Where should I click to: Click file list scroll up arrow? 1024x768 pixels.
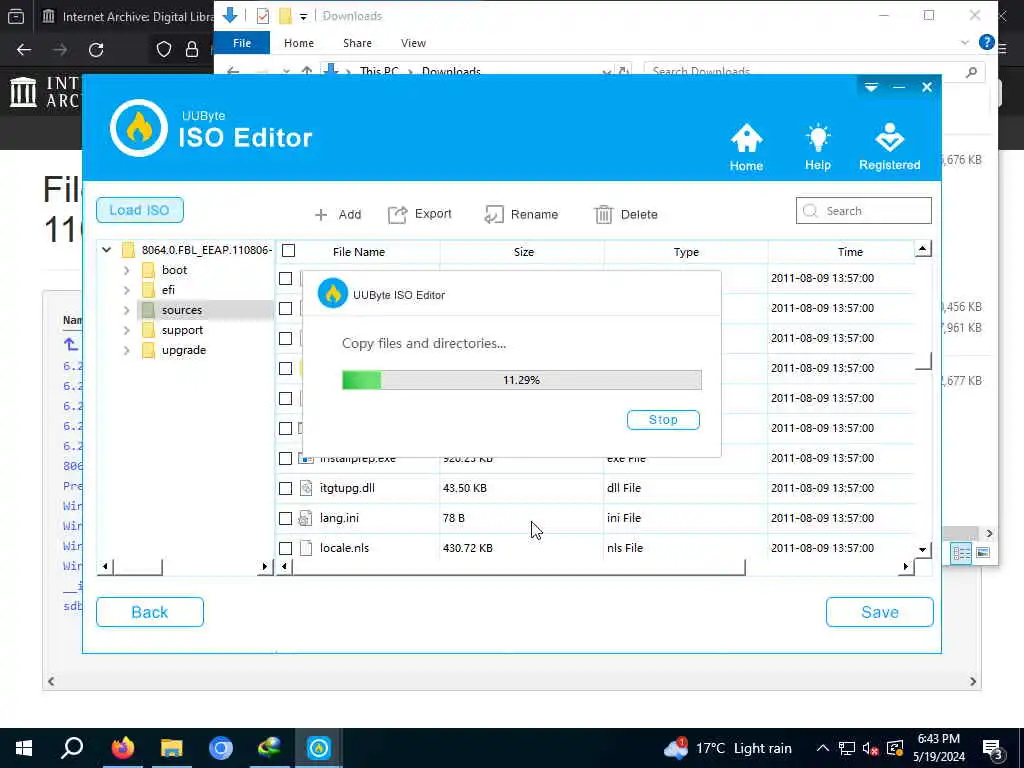point(923,249)
